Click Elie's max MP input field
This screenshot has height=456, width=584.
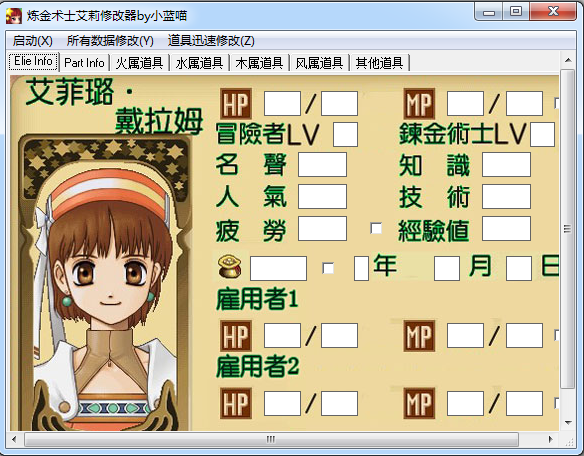click(x=524, y=104)
